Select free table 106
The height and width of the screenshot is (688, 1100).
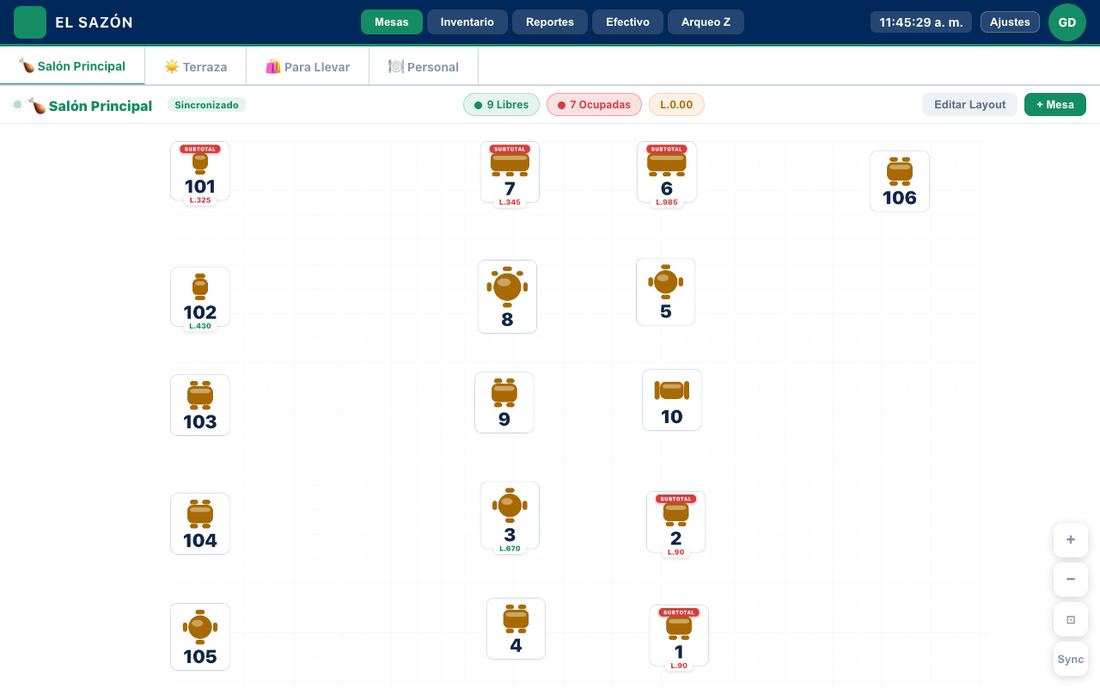point(899,181)
